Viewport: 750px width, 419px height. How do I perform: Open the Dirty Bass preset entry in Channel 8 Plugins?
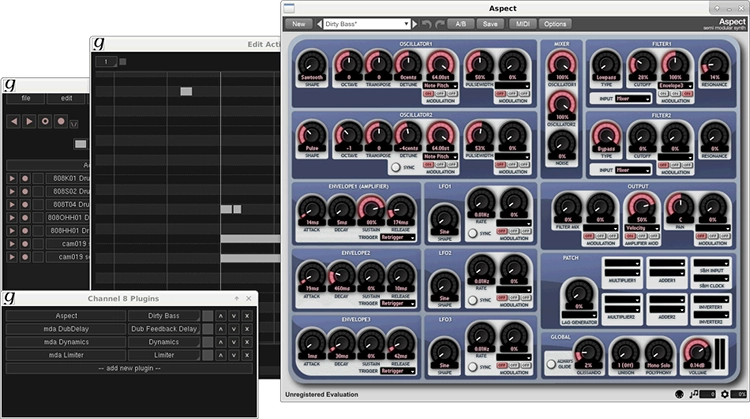[x=164, y=316]
